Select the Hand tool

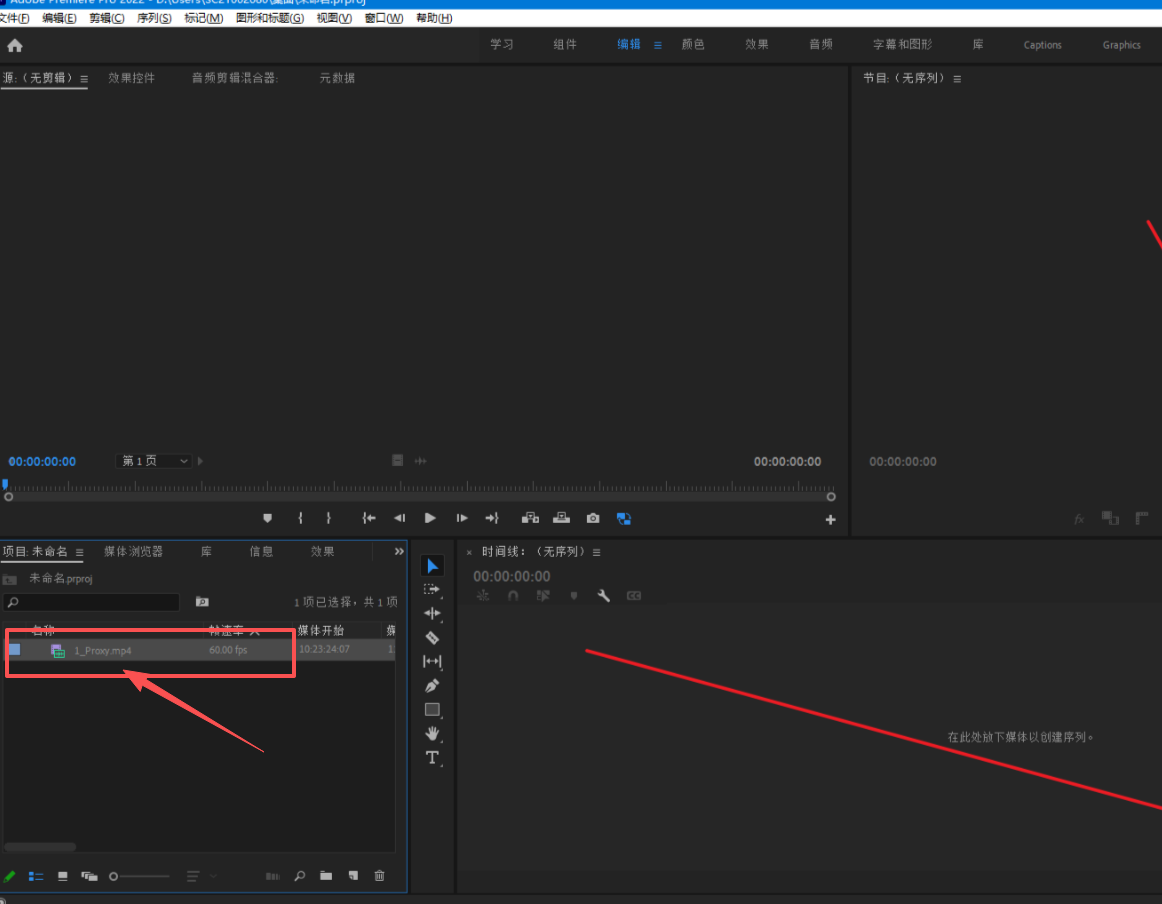[x=432, y=733]
